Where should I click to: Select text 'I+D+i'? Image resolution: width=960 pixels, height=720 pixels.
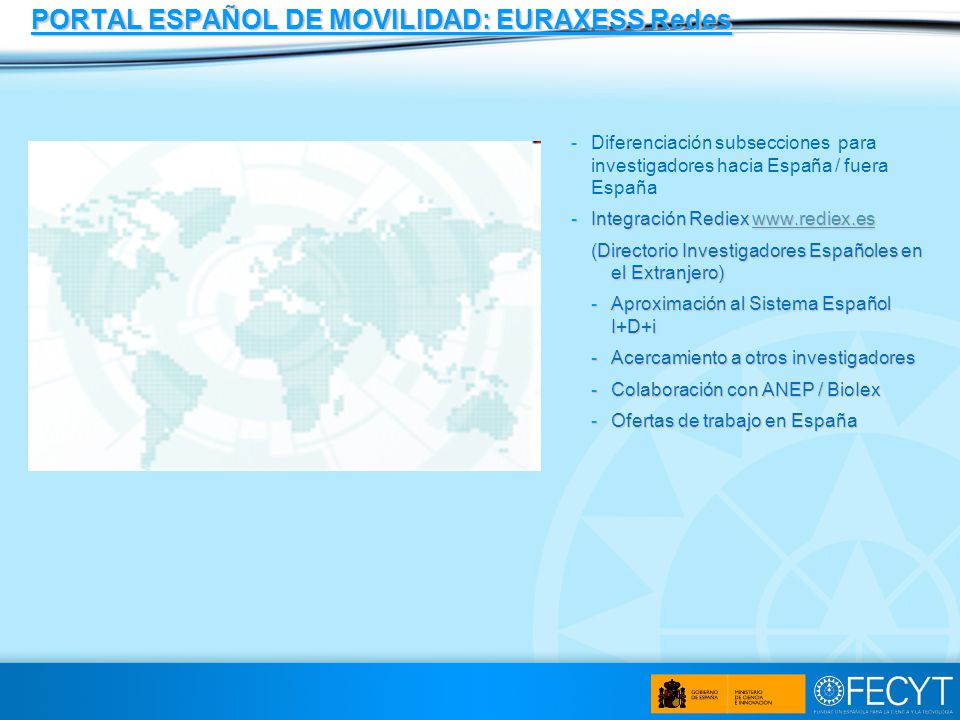pos(633,326)
